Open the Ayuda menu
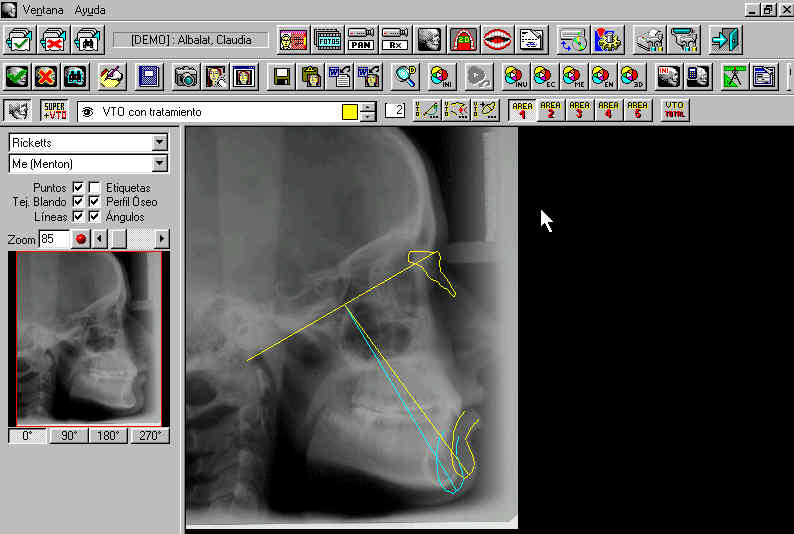Screen dimensions: 794x534 90,10
